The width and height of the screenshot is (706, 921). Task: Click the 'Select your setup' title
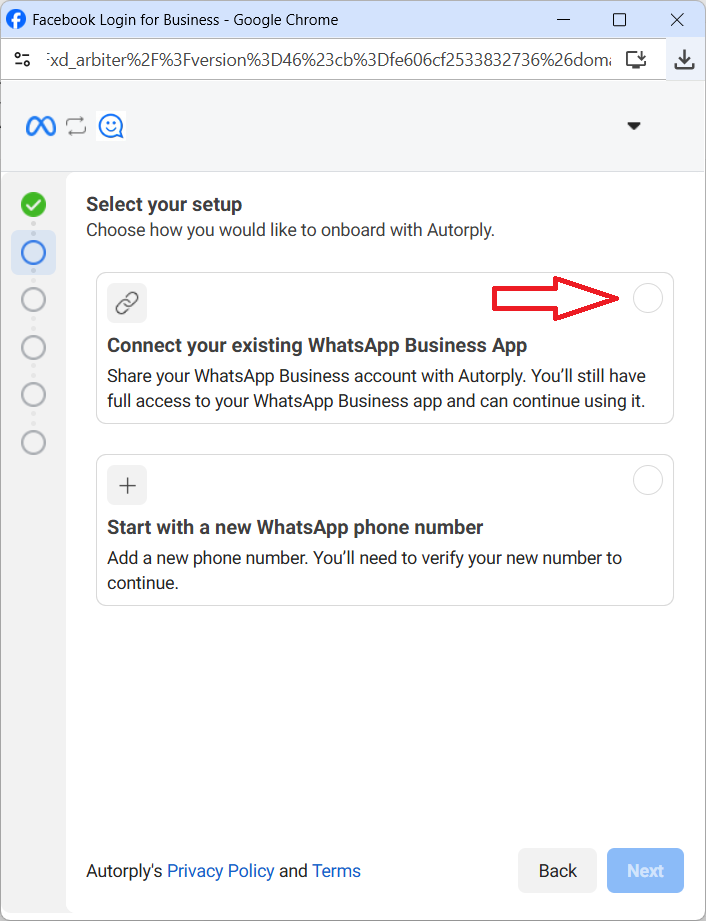click(164, 204)
